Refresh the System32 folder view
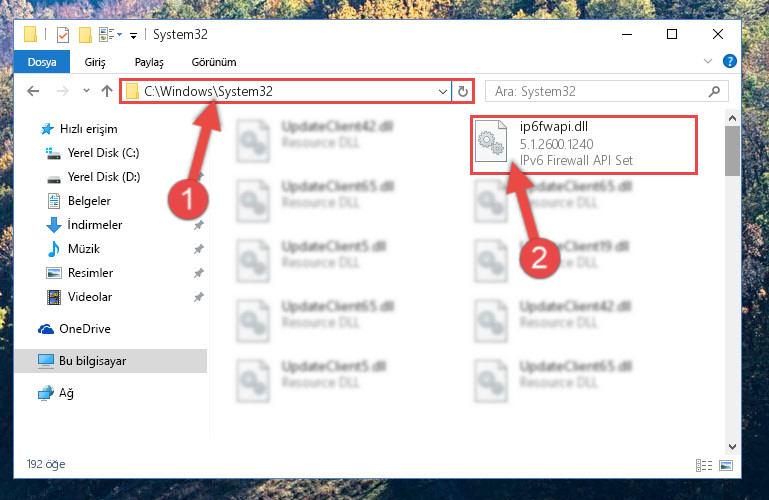This screenshot has height=500, width=769. point(462,92)
